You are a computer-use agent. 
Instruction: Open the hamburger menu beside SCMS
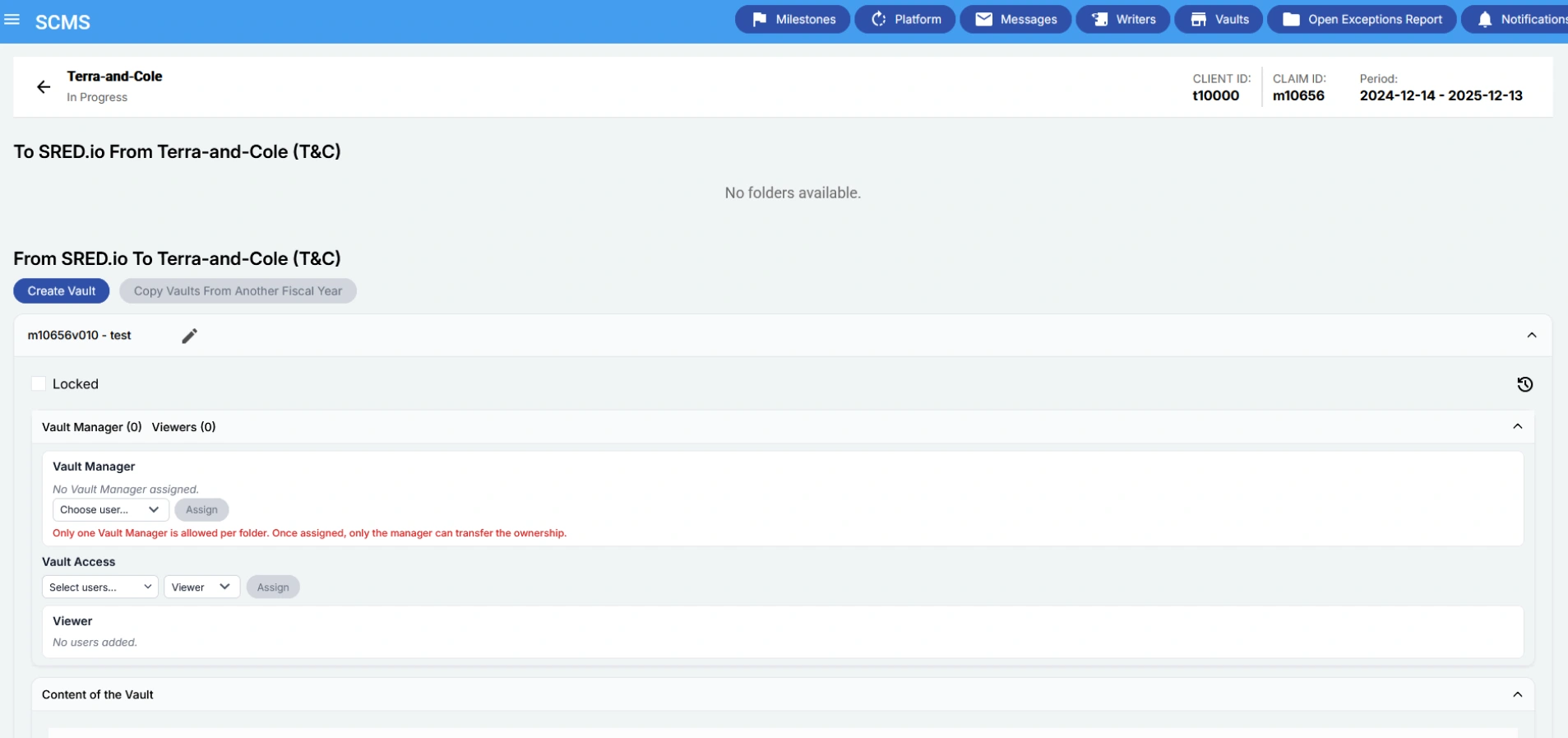click(12, 19)
